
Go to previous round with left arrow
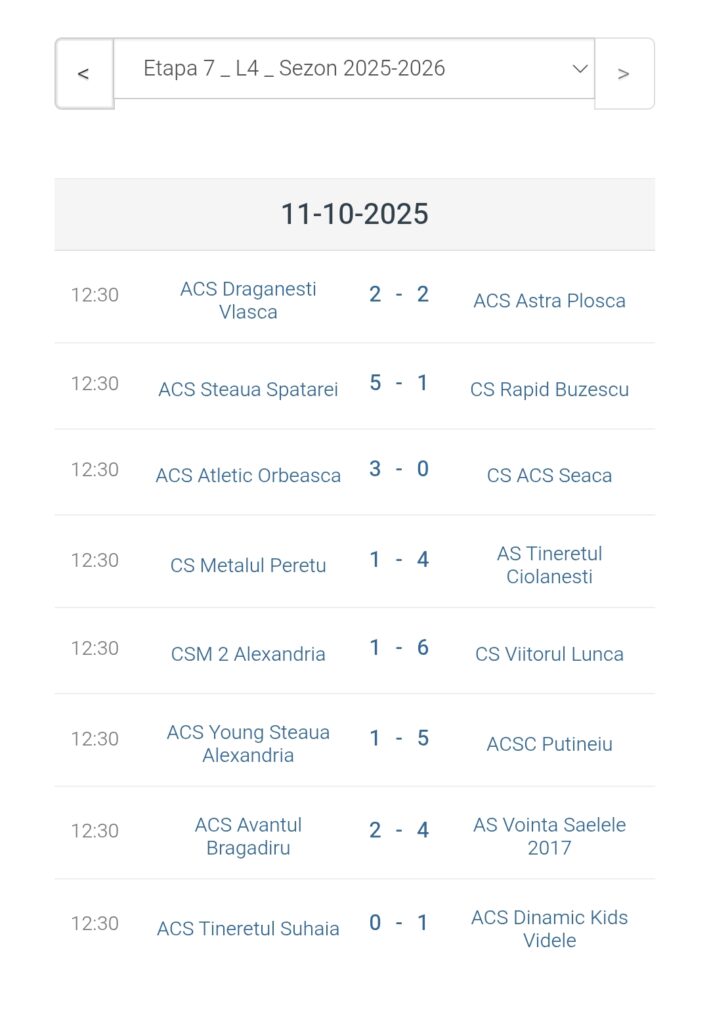pos(84,73)
